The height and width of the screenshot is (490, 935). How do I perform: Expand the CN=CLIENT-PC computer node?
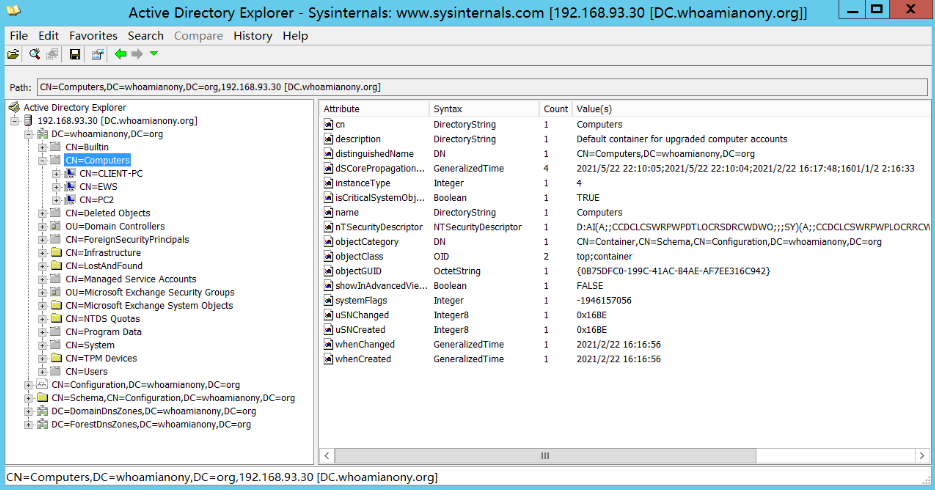coord(56,173)
